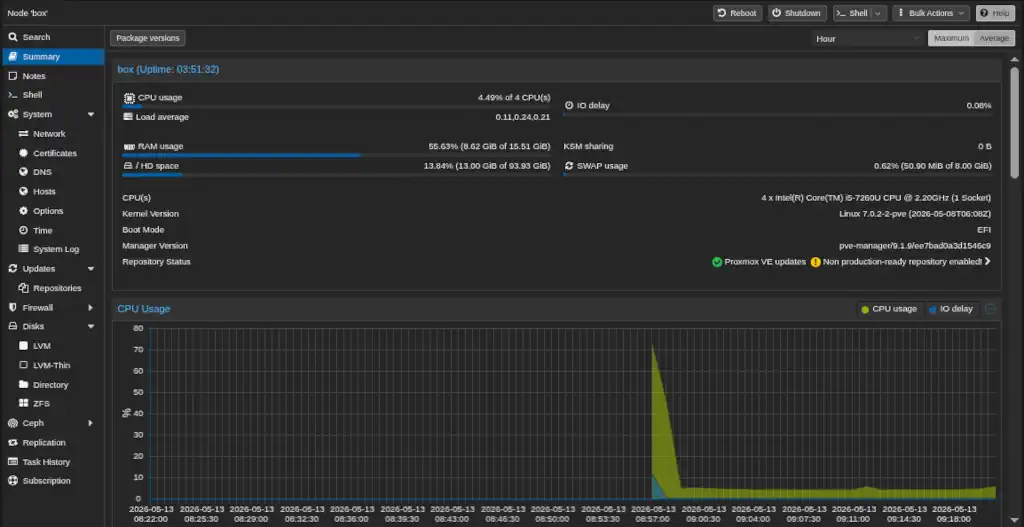Image resolution: width=1024 pixels, height=527 pixels.
Task: Click the Help button
Action: tap(995, 13)
